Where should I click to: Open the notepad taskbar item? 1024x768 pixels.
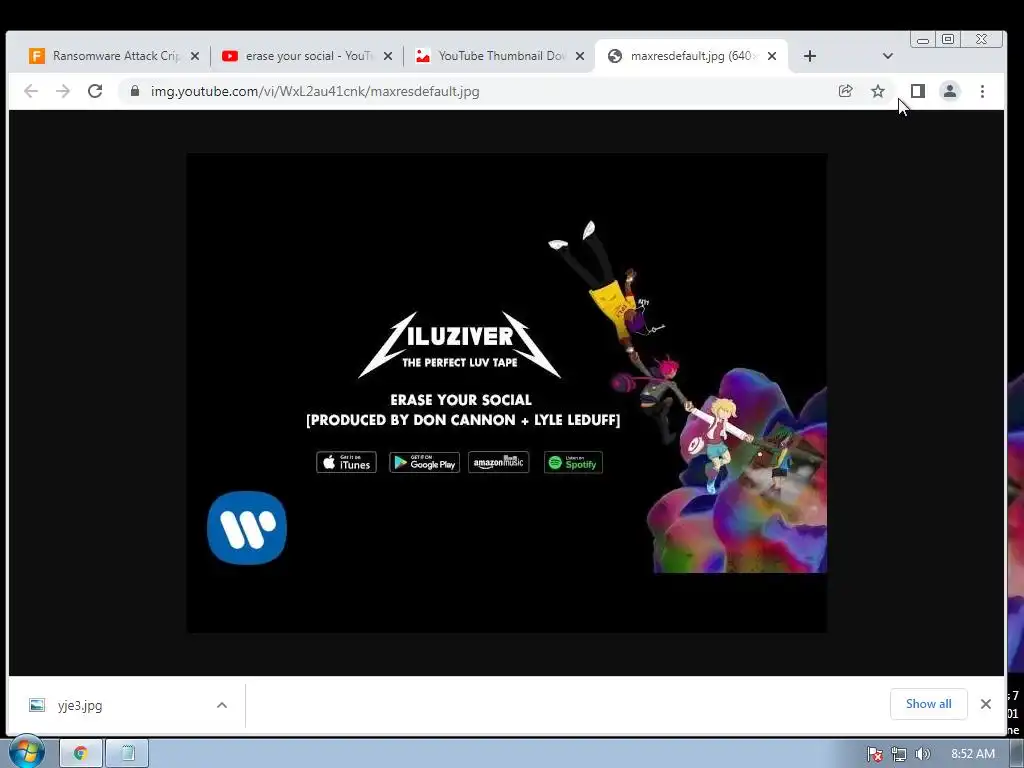pyautogui.click(x=127, y=754)
